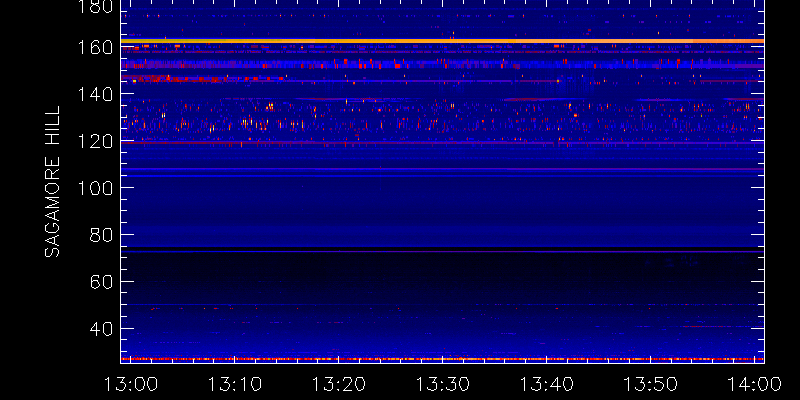Click the 13:20 time axis label
This screenshot has height=400, width=800.
[338, 383]
